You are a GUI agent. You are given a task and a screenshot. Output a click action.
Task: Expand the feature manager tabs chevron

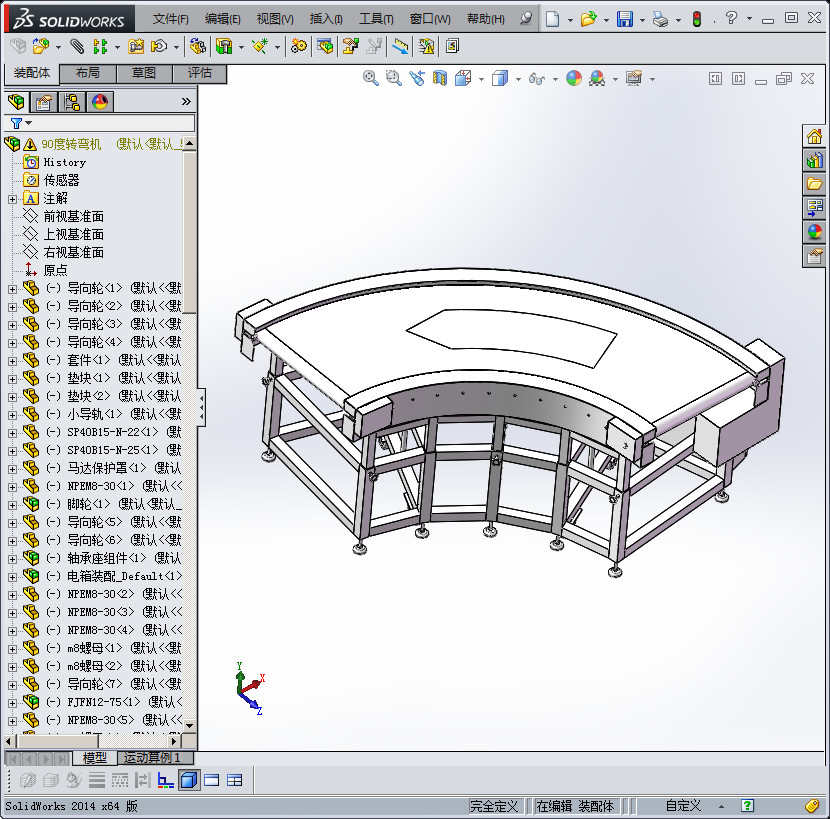(186, 102)
